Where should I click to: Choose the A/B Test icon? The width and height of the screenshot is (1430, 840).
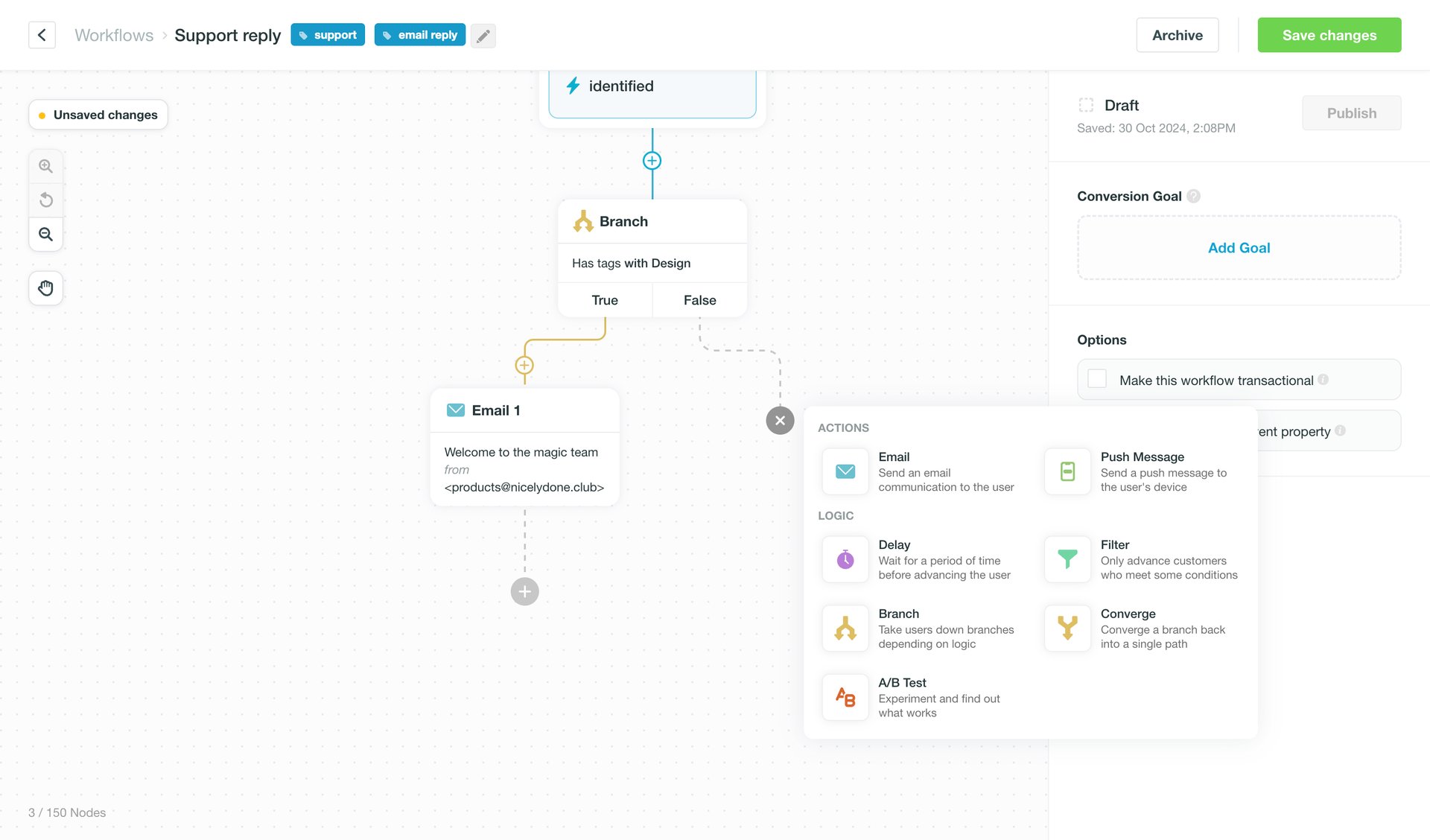[845, 697]
